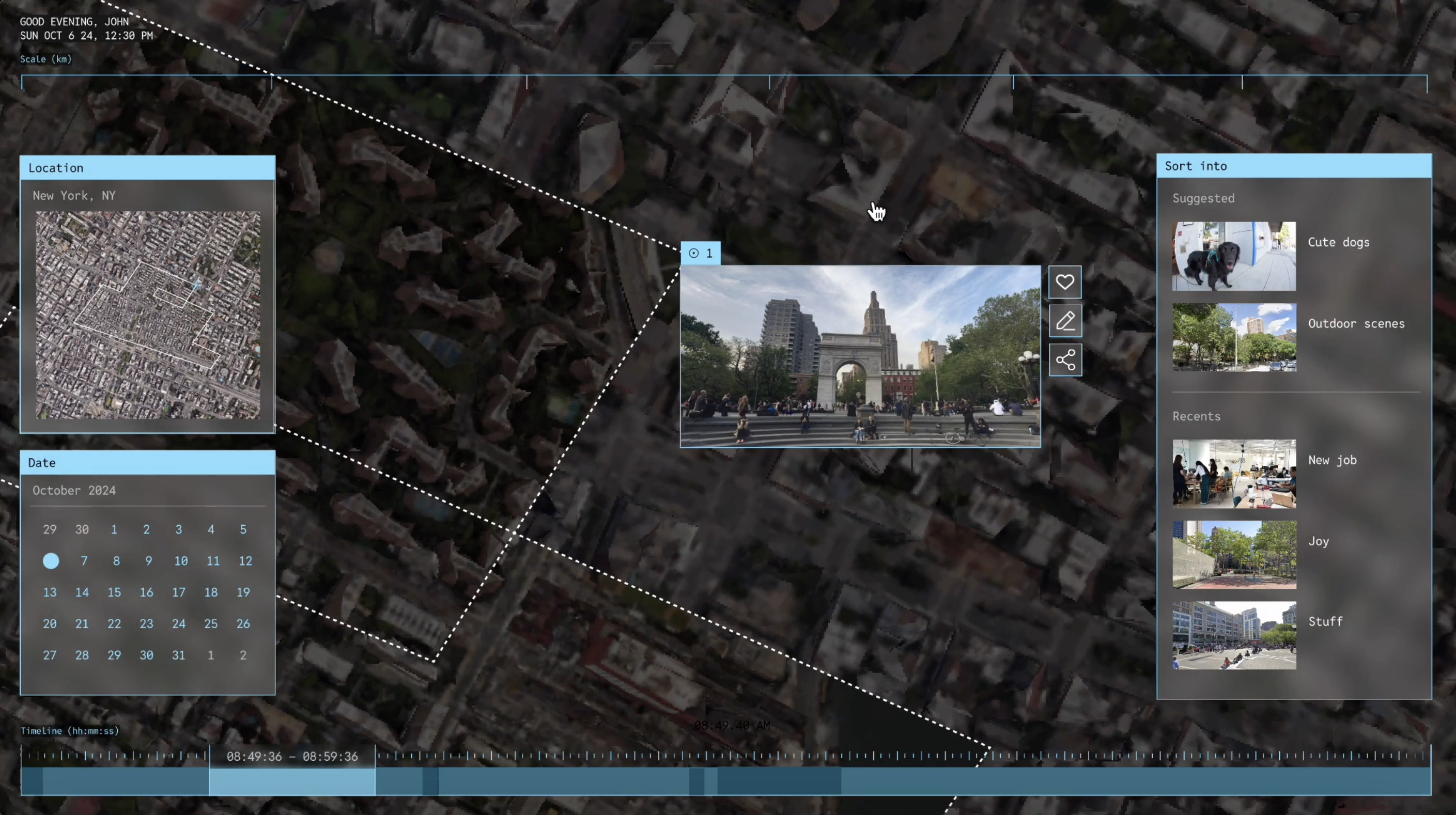Sort into Outdoor scenes album
Image resolution: width=1456 pixels, height=815 pixels.
(x=1234, y=337)
